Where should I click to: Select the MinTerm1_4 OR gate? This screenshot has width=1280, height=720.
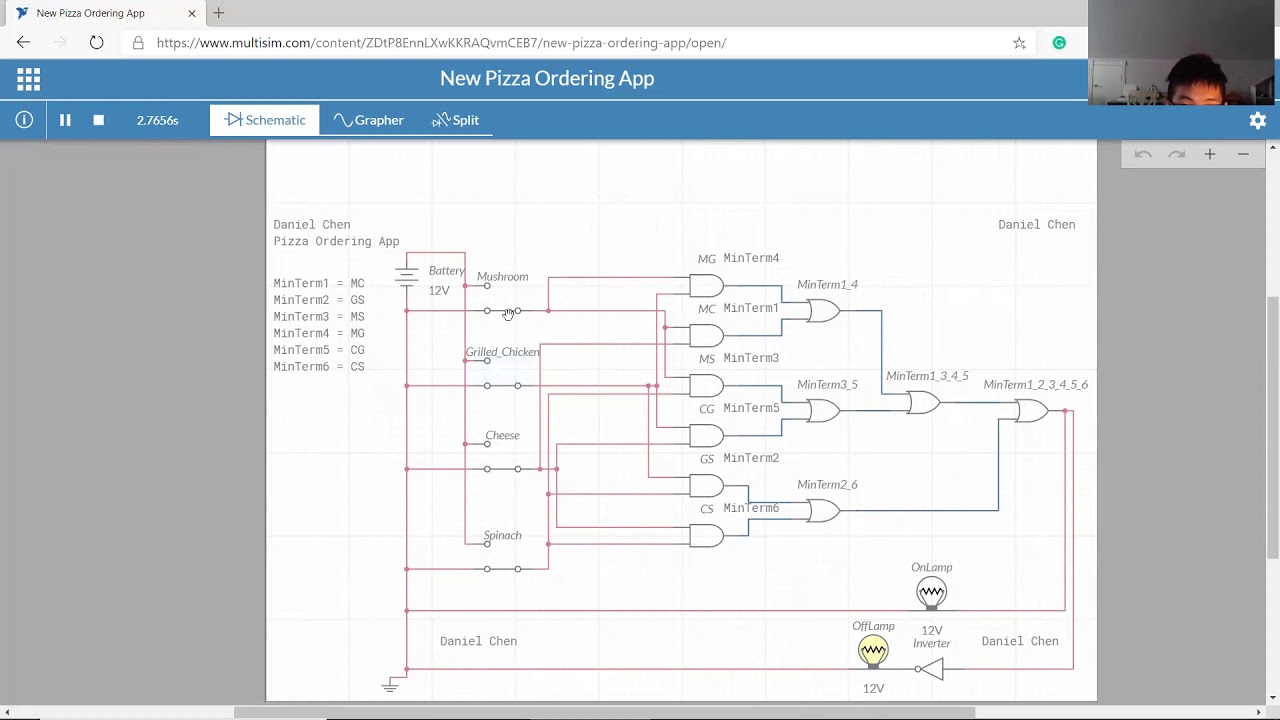coord(823,311)
